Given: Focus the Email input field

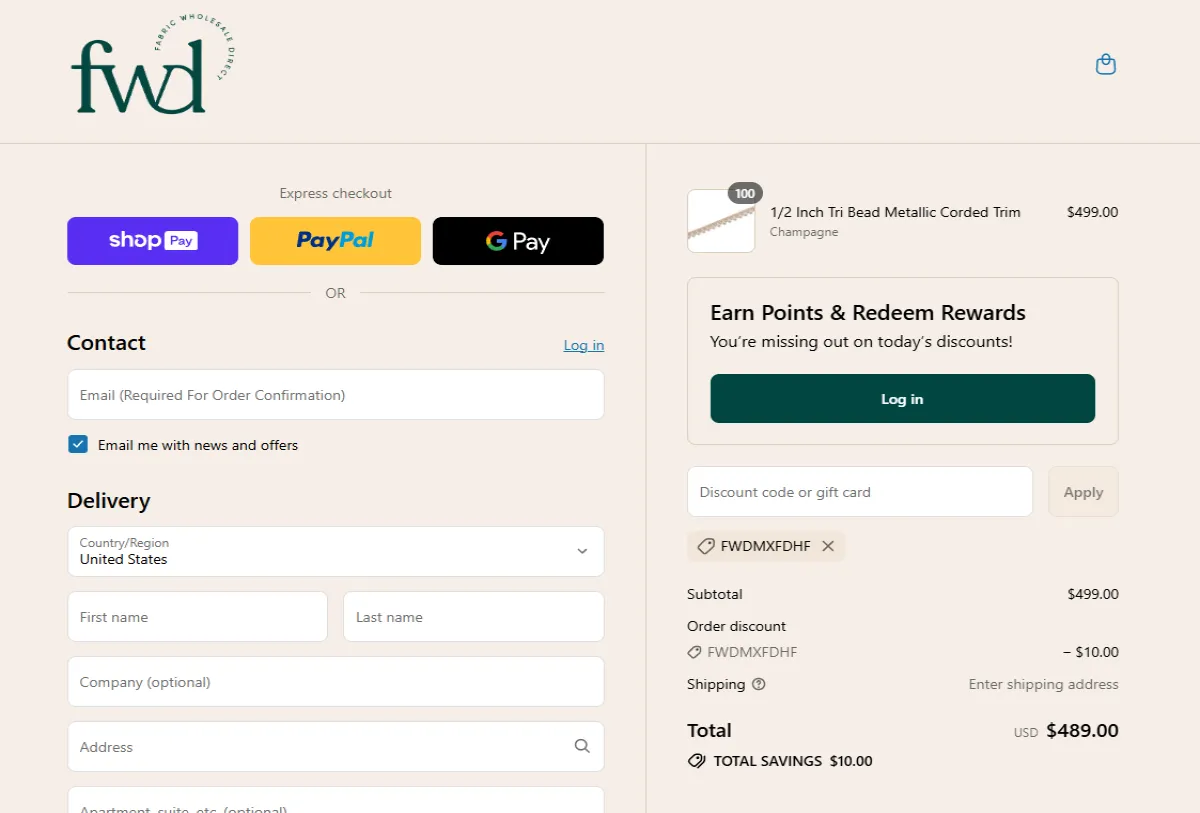Looking at the screenshot, I should (x=335, y=395).
